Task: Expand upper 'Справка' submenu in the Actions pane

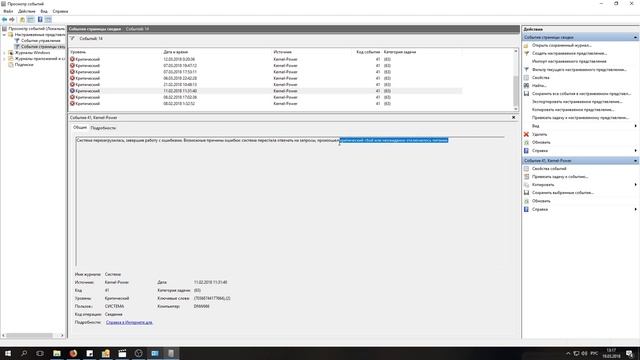Action: [635, 151]
